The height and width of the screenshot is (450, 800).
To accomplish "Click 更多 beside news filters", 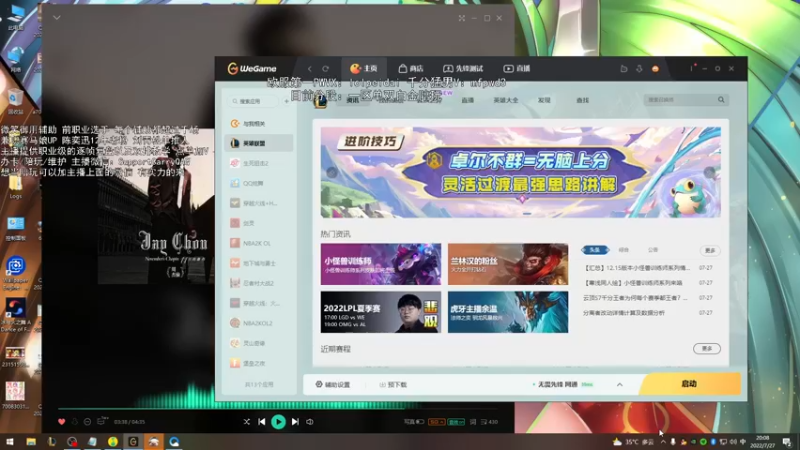I will tap(710, 251).
